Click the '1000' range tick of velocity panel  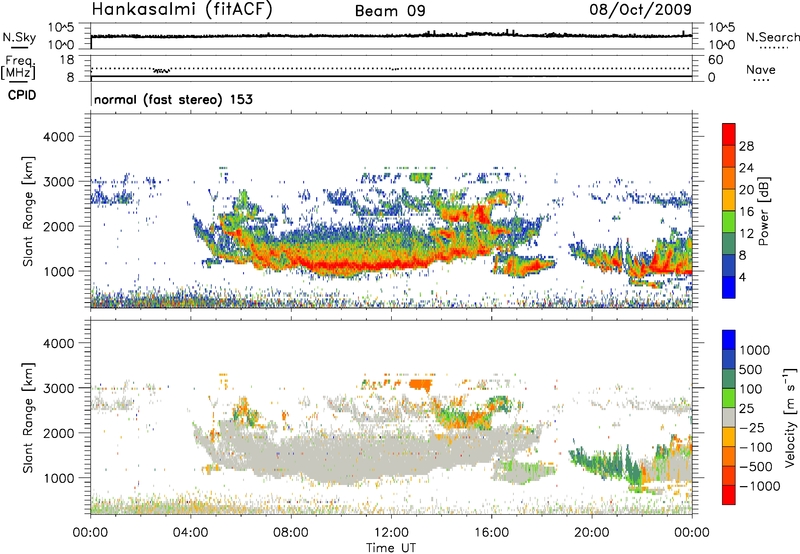(x=58, y=478)
